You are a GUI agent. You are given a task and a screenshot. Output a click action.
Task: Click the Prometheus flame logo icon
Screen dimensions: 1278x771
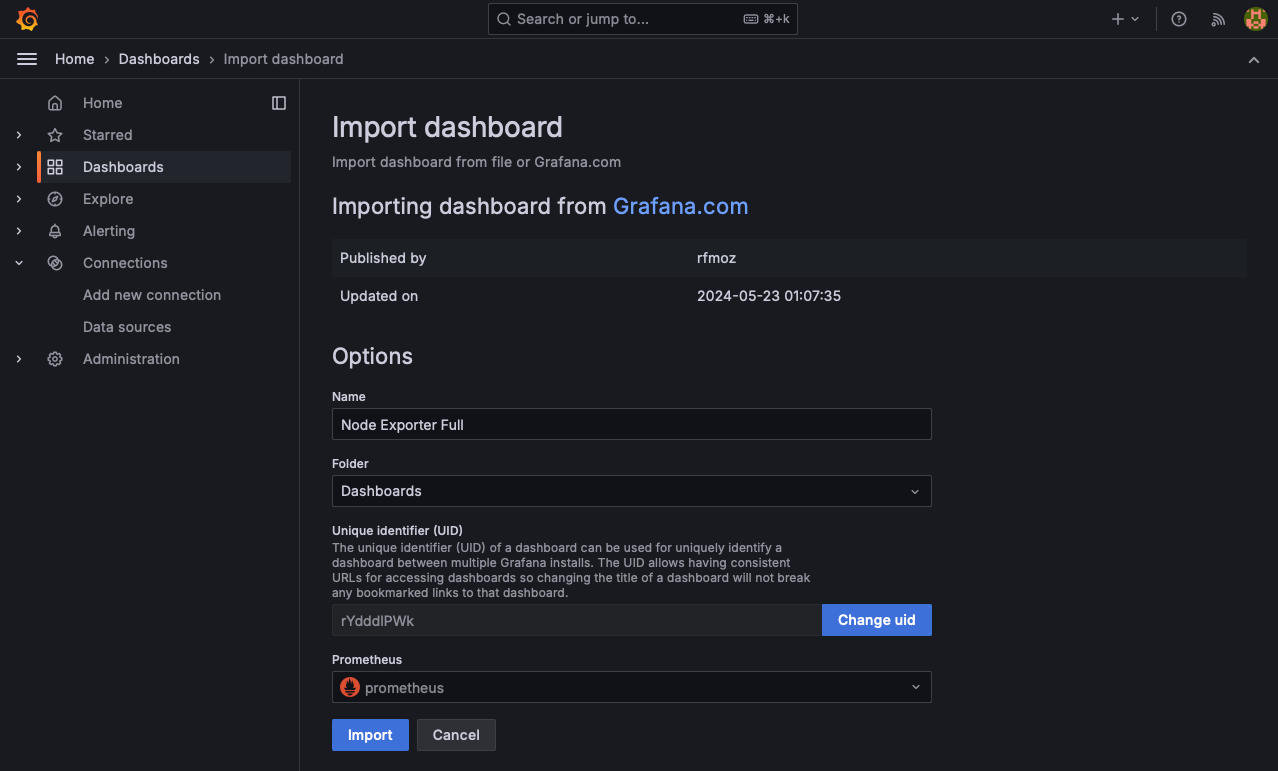click(x=350, y=687)
